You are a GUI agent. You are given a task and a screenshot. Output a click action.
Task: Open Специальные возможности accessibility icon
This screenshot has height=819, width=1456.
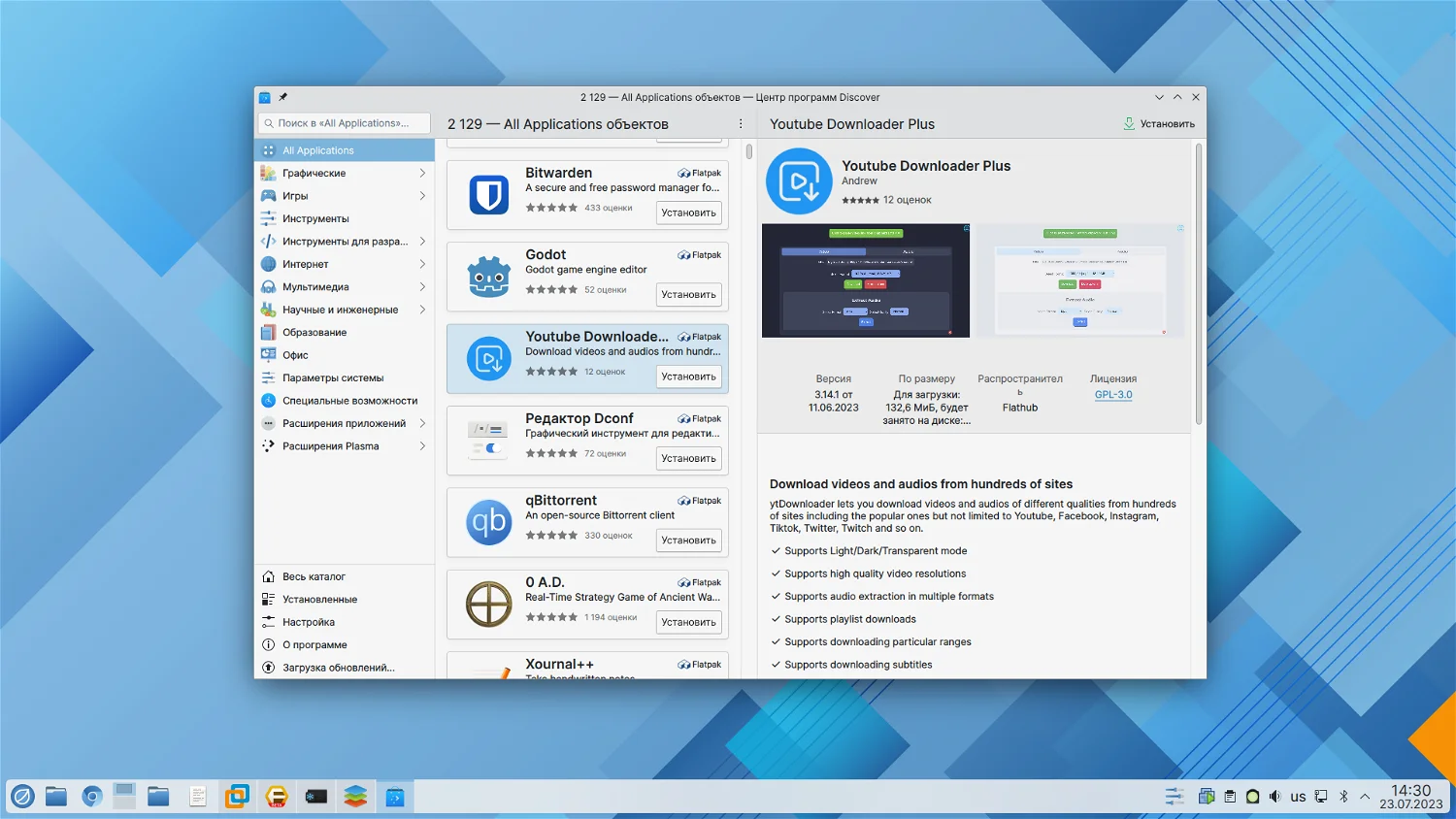coord(269,401)
